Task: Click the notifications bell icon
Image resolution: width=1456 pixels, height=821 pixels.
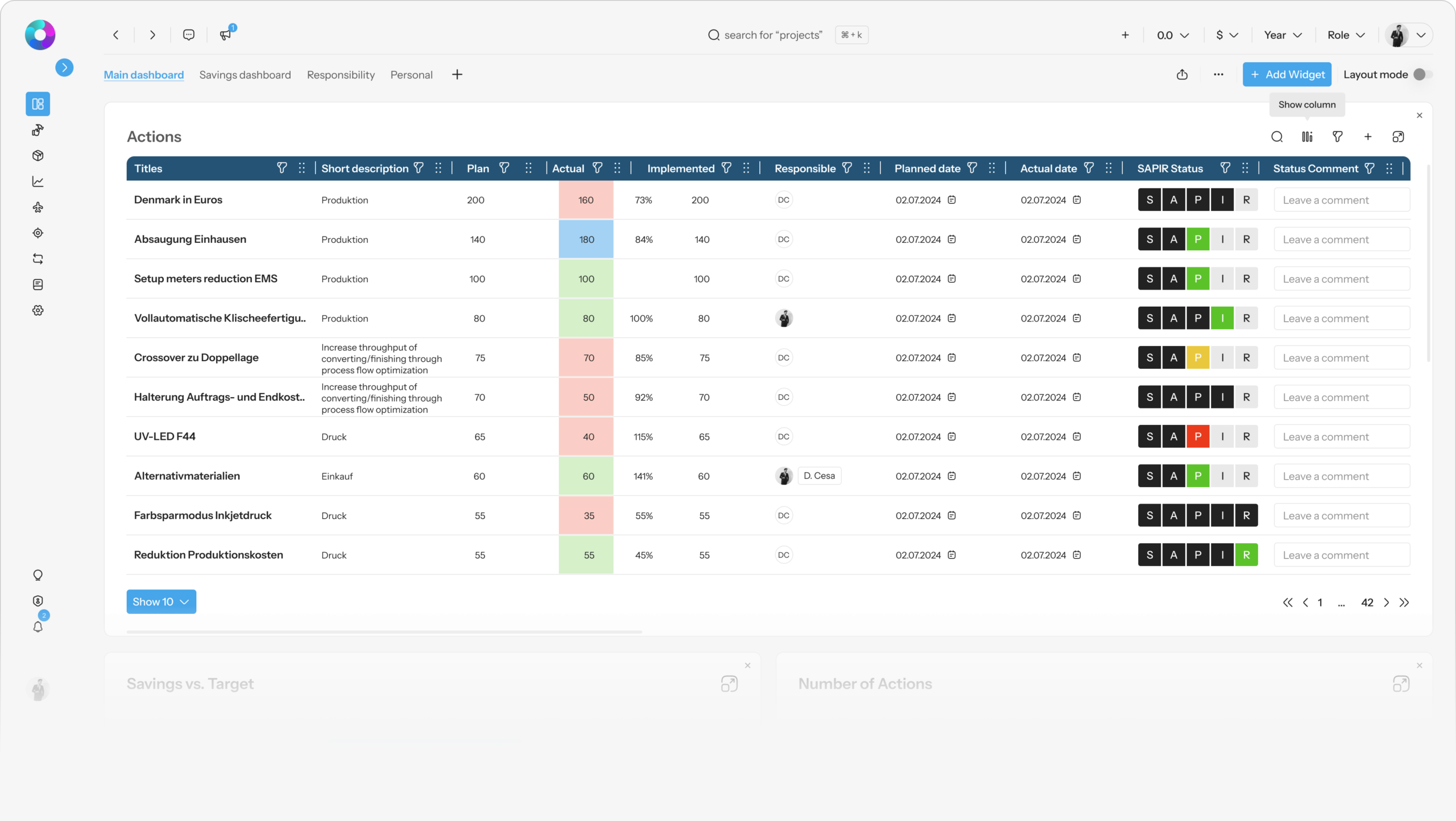Action: 38,627
